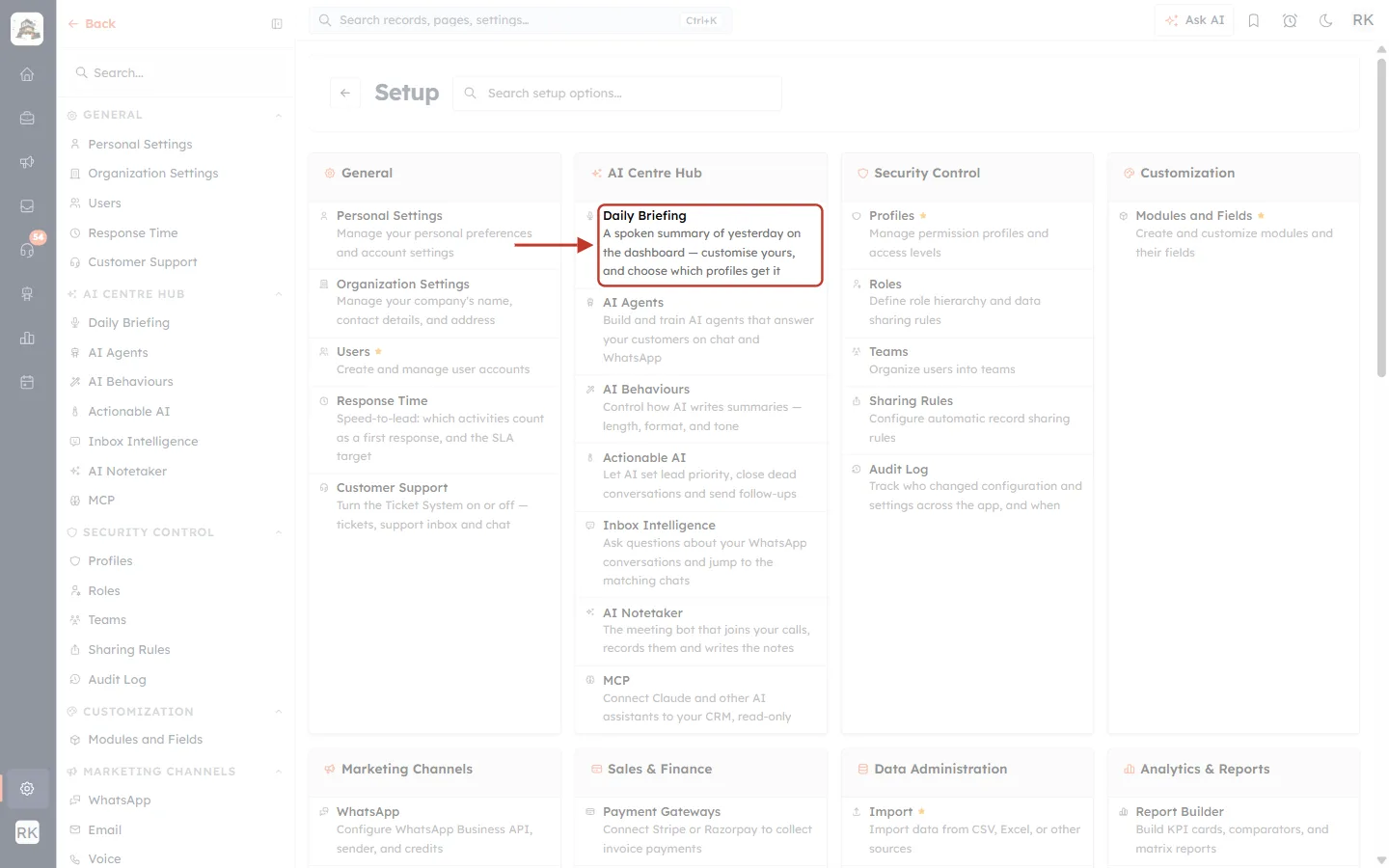This screenshot has height=868, width=1389.
Task: Toggle dark mode with the moon icon
Action: pos(1326,20)
